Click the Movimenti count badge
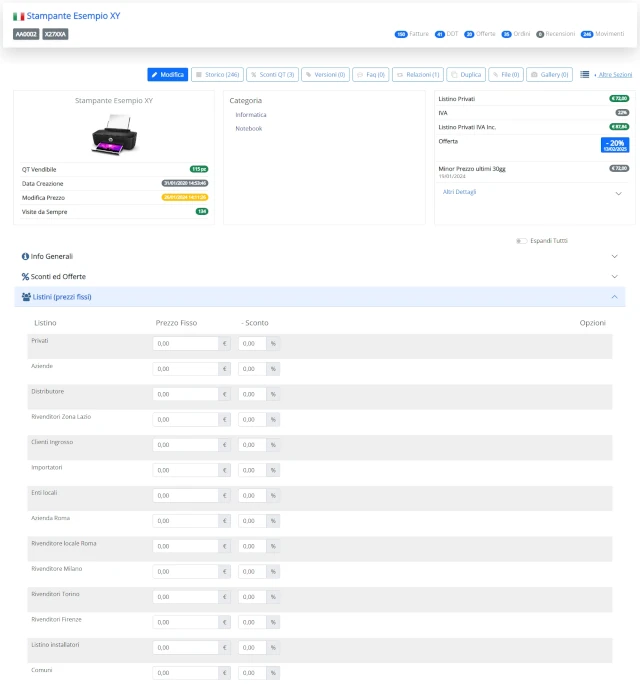 (587, 34)
